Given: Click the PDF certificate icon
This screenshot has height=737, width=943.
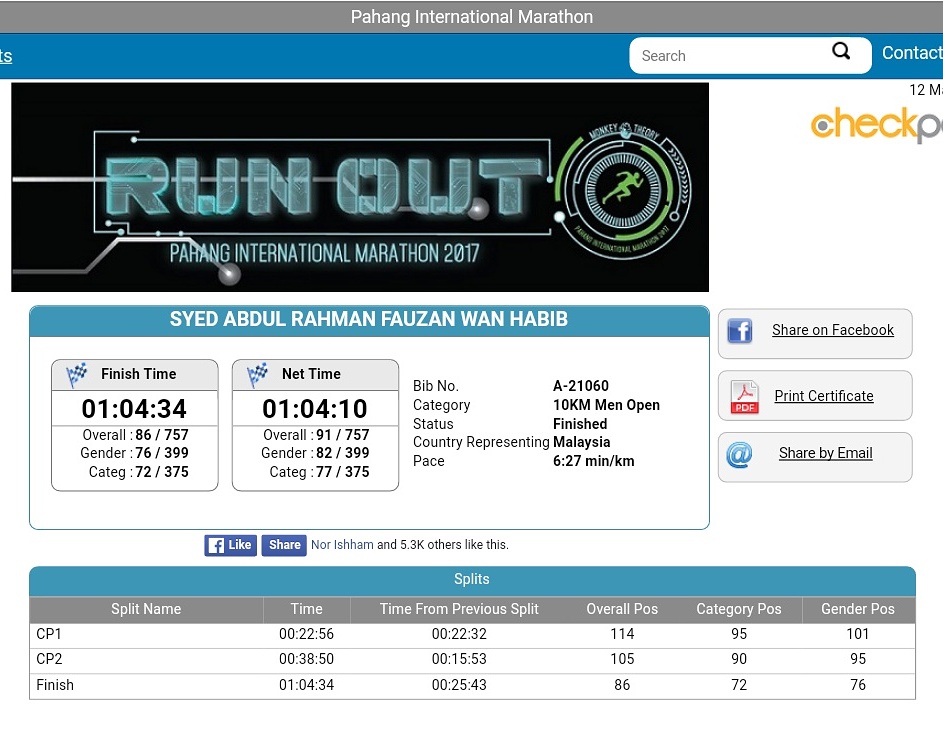Looking at the screenshot, I should point(744,396).
